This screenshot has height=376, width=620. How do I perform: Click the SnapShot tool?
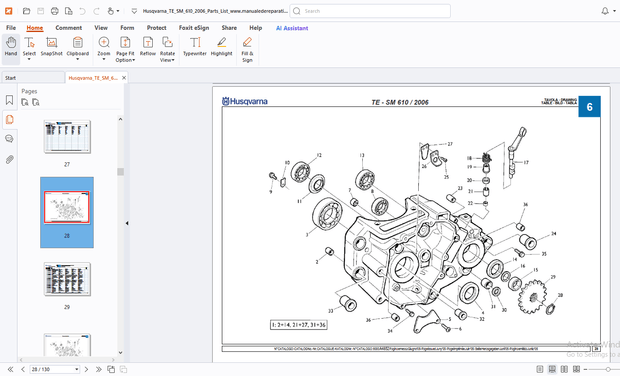[x=51, y=47]
